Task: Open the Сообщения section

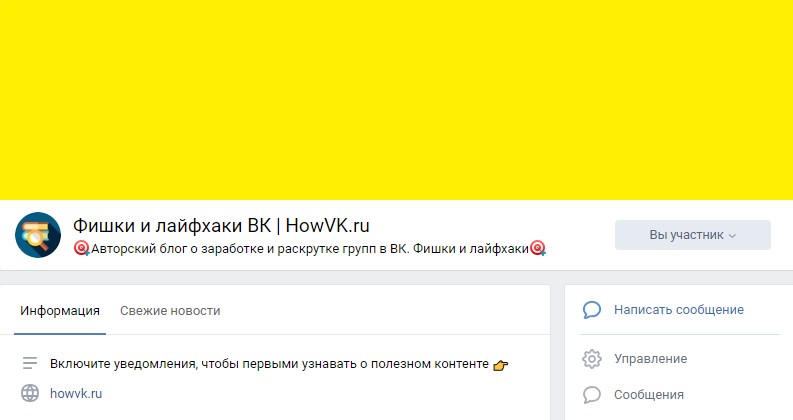Action: point(649,395)
